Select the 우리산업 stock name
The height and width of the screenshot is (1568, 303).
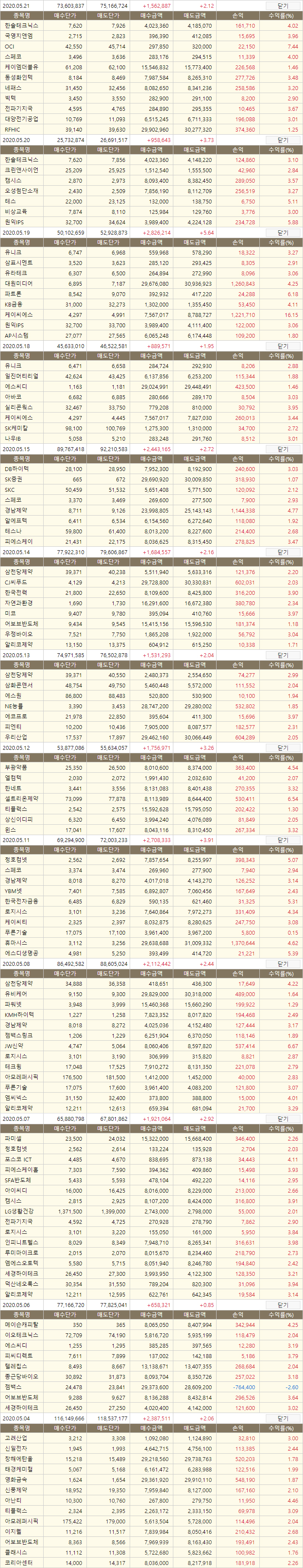click(16, 736)
